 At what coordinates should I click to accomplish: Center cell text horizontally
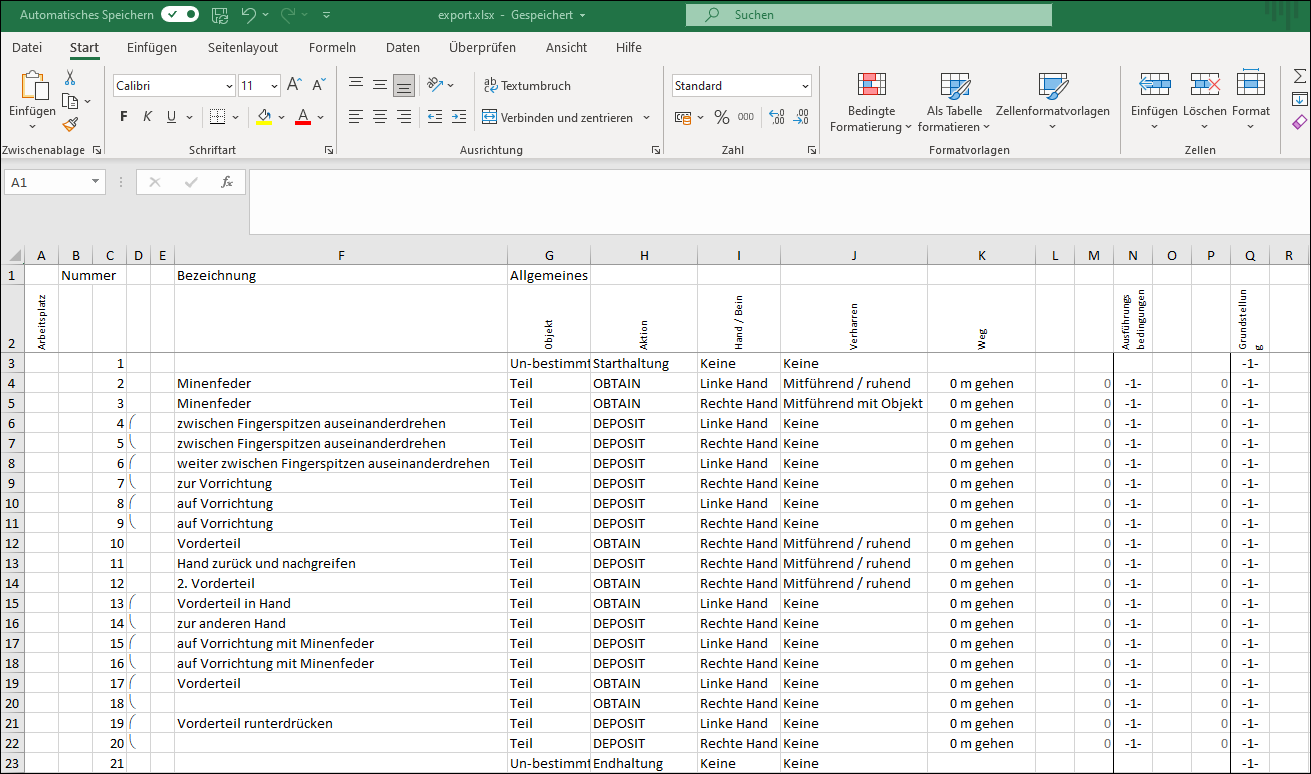(380, 117)
